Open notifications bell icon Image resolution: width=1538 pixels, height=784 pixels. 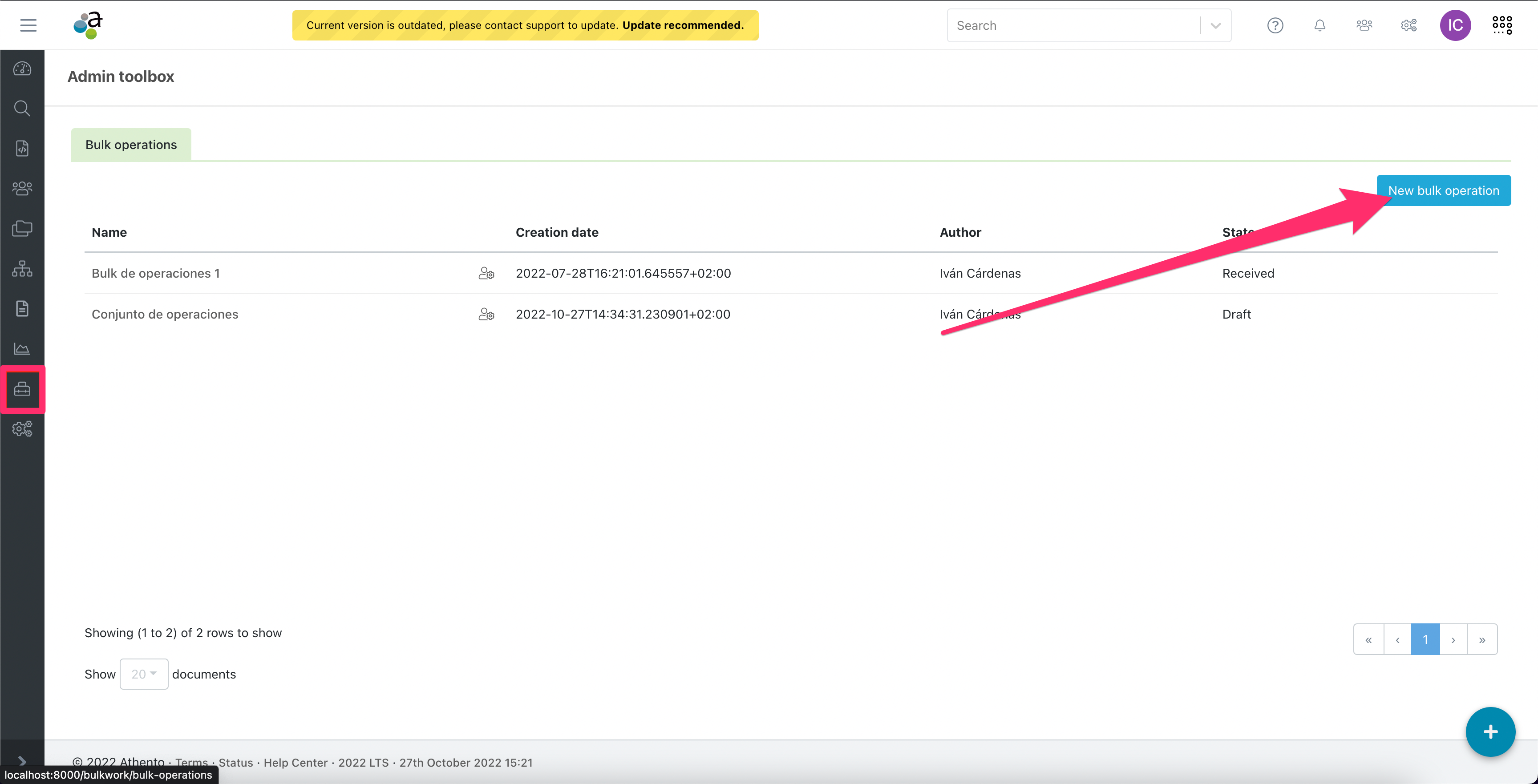(1319, 25)
